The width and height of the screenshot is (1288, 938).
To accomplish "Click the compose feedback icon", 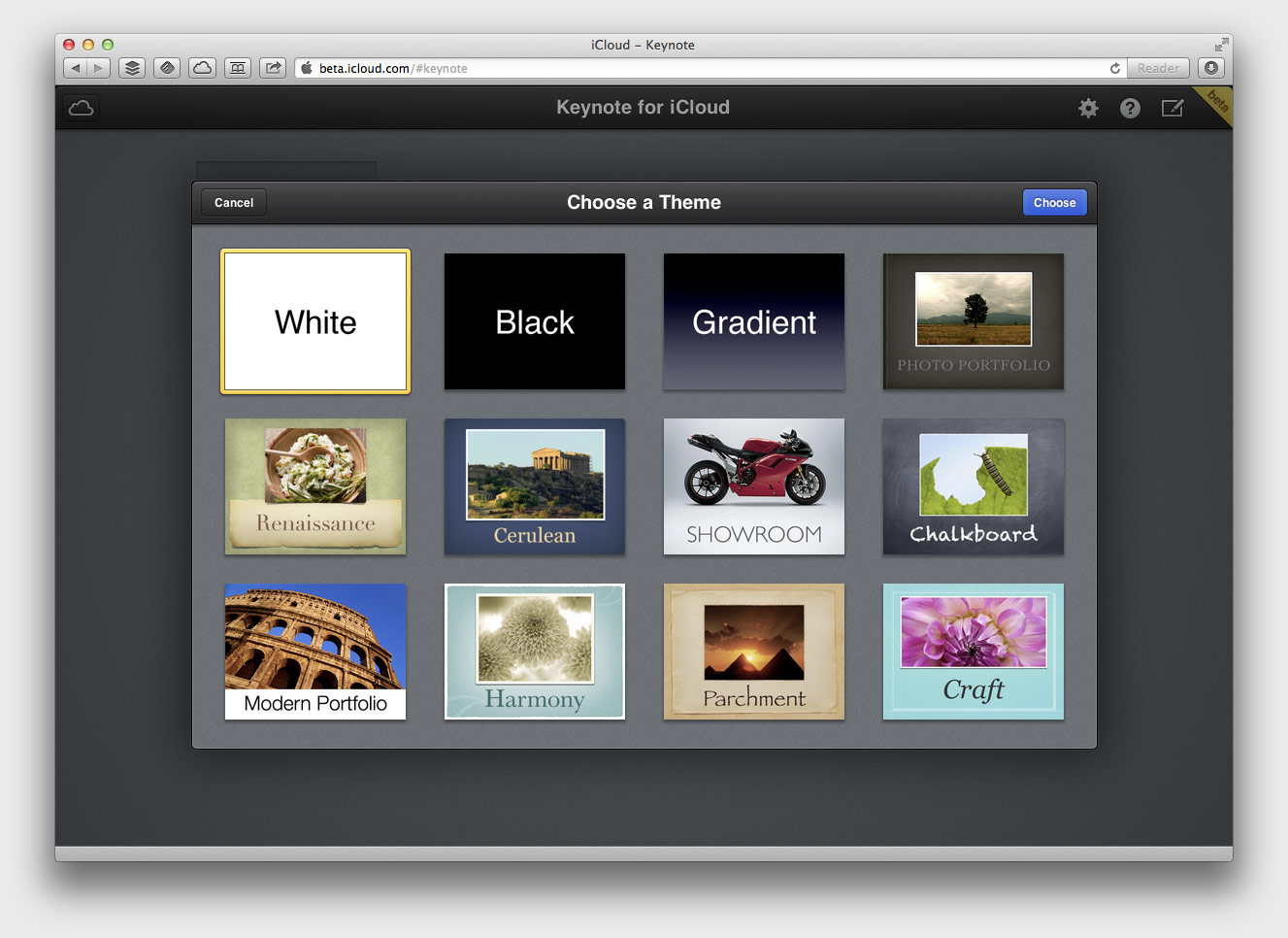I will pos(1172,108).
